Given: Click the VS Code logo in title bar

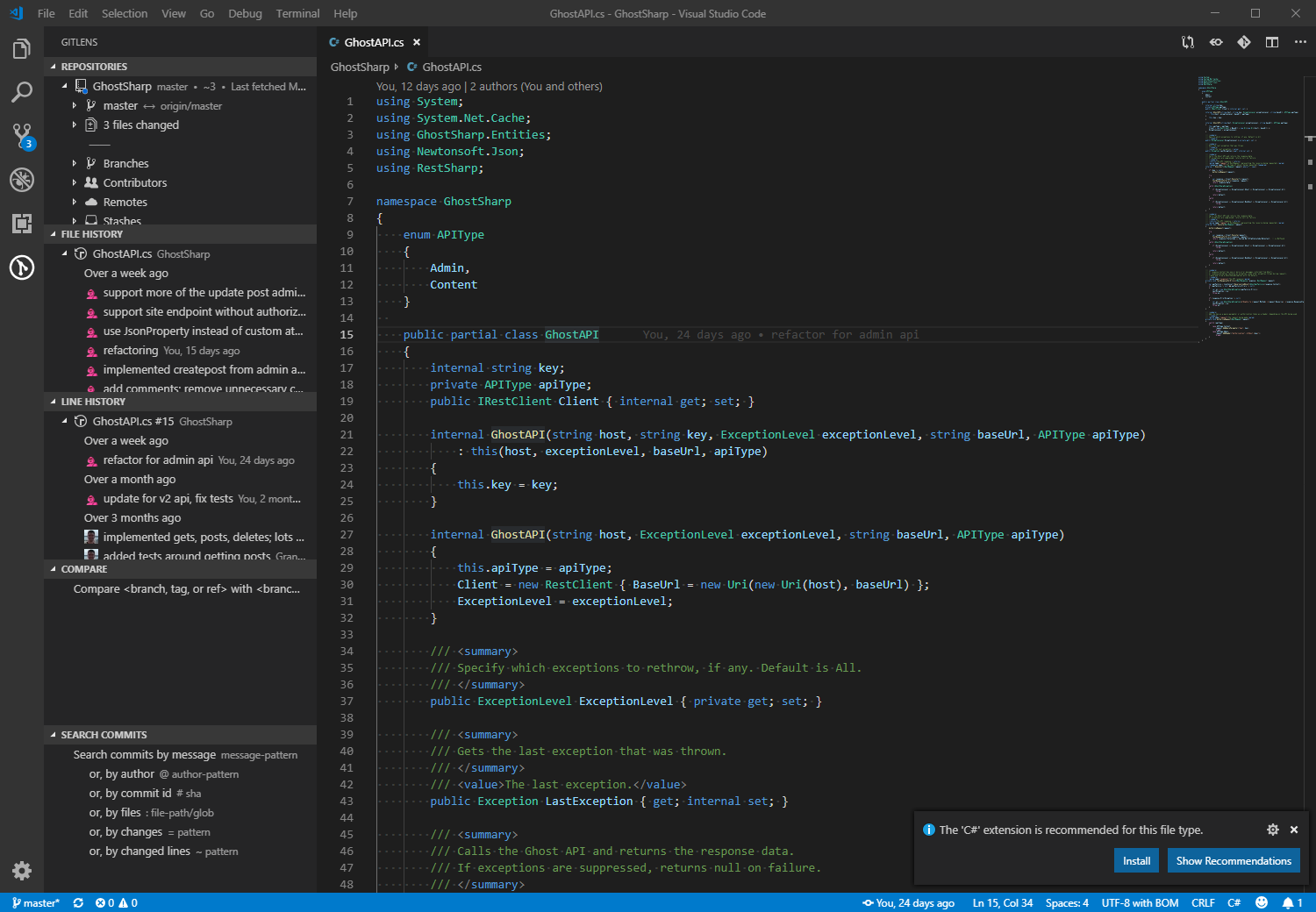Looking at the screenshot, I should [17, 13].
